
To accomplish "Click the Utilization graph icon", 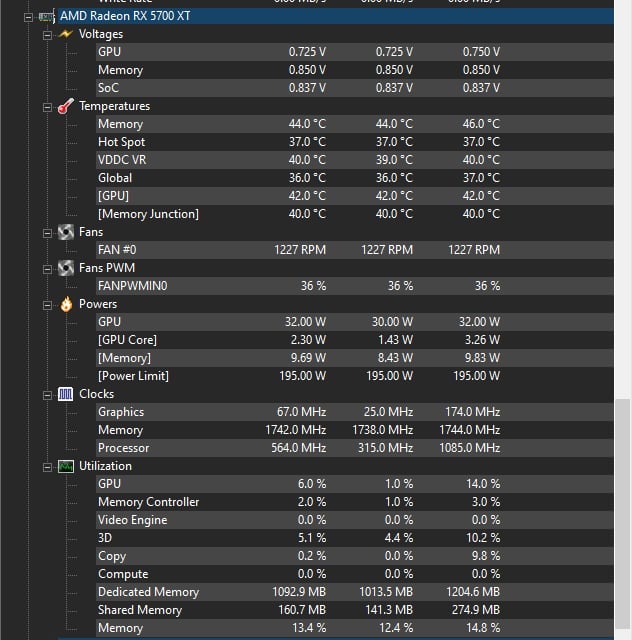I will [65, 466].
